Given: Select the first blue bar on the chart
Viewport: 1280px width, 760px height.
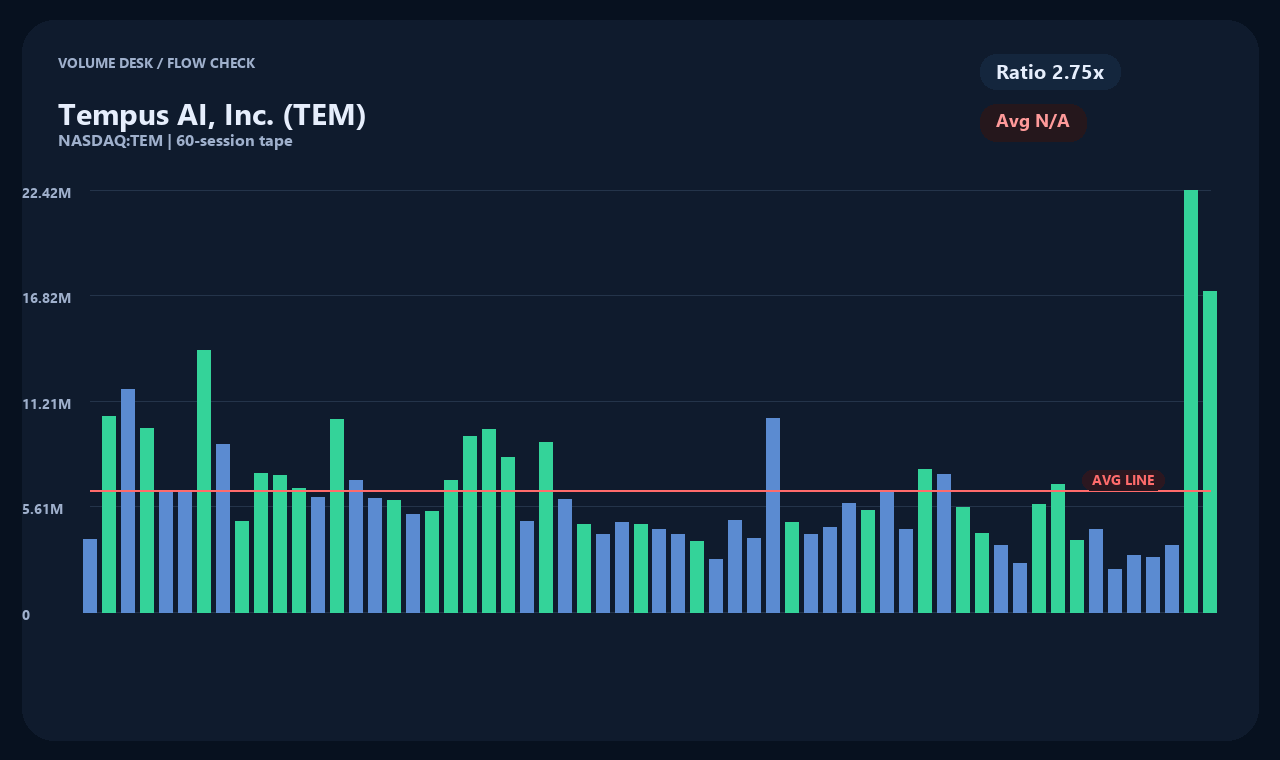Looking at the screenshot, I should point(90,576).
